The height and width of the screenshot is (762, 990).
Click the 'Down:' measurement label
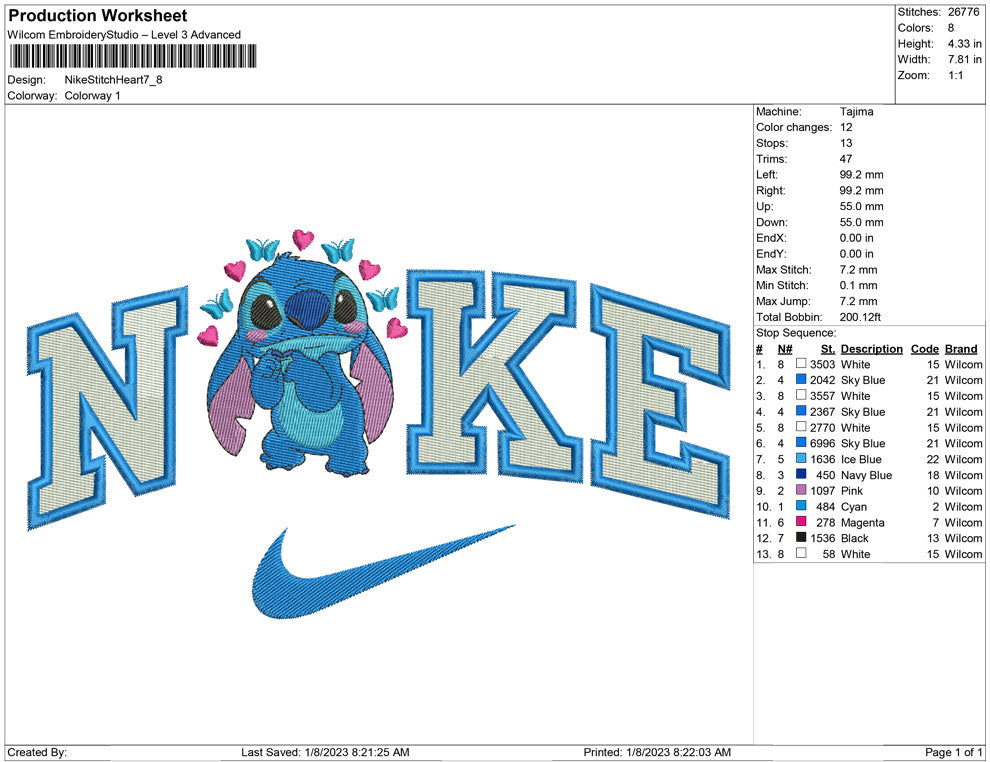click(x=772, y=222)
